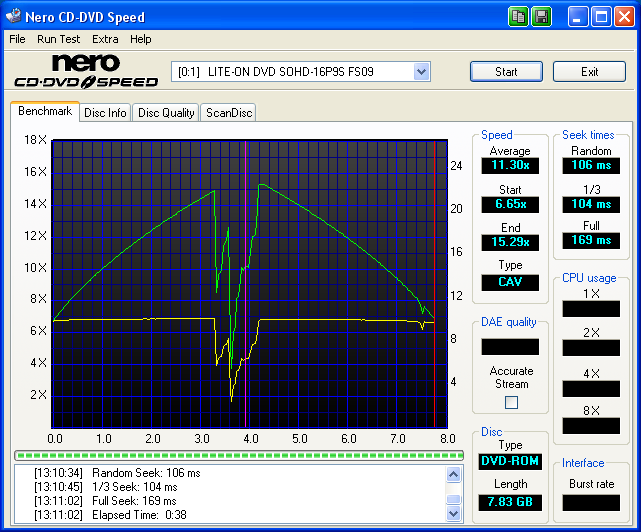Click the empty Burst rate field
Viewport: 641px width, 532px height.
click(591, 503)
